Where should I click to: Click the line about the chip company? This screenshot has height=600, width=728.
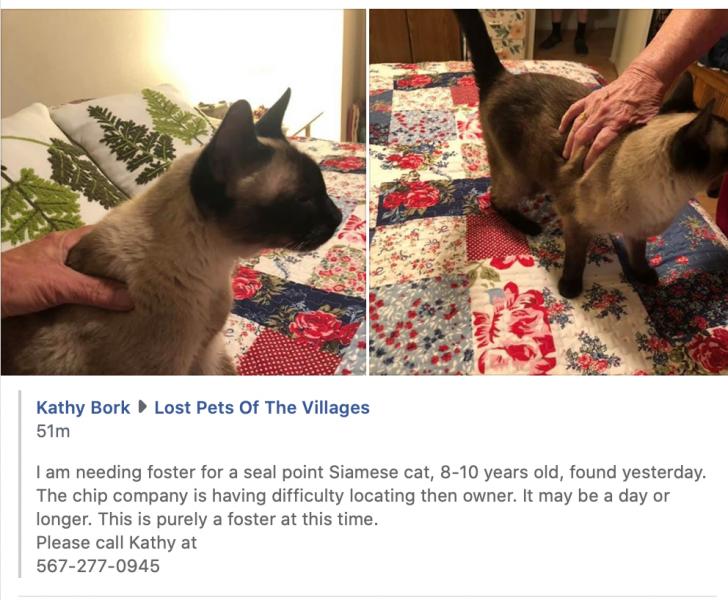353,496
